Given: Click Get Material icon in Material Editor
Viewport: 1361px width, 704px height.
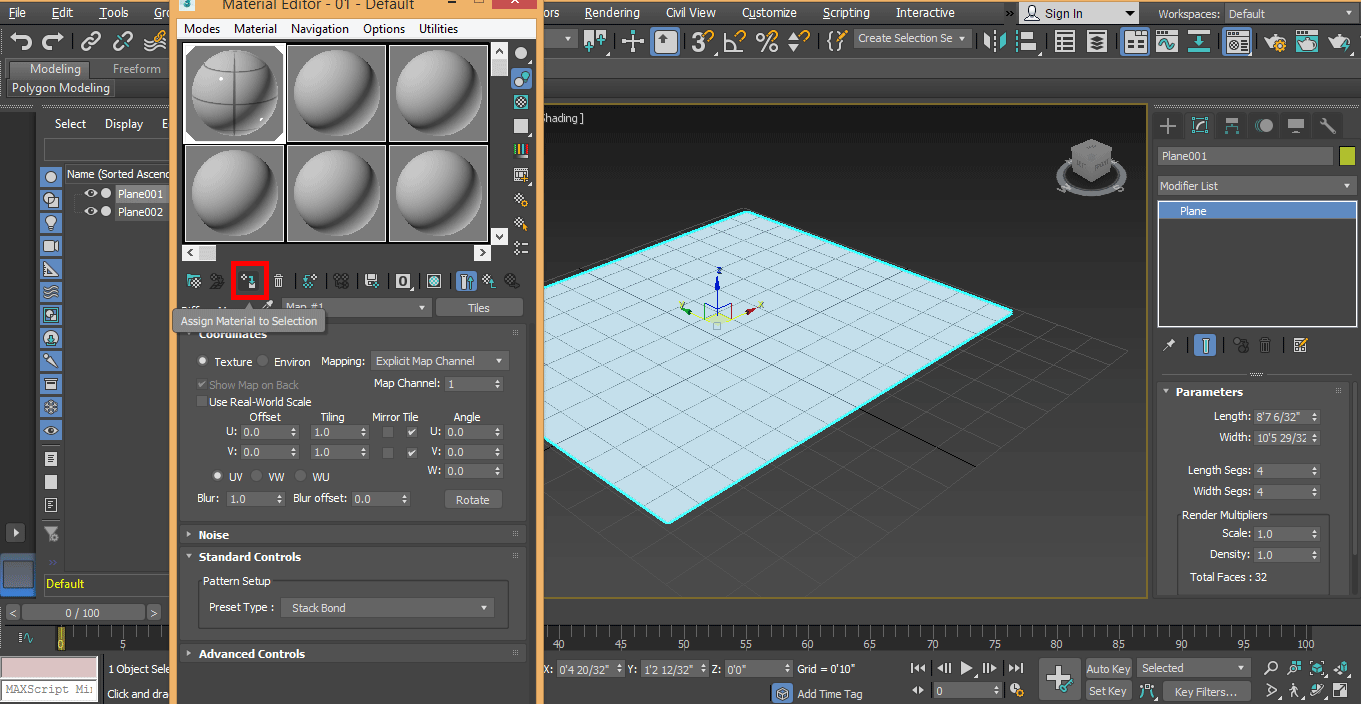Looking at the screenshot, I should click(194, 281).
